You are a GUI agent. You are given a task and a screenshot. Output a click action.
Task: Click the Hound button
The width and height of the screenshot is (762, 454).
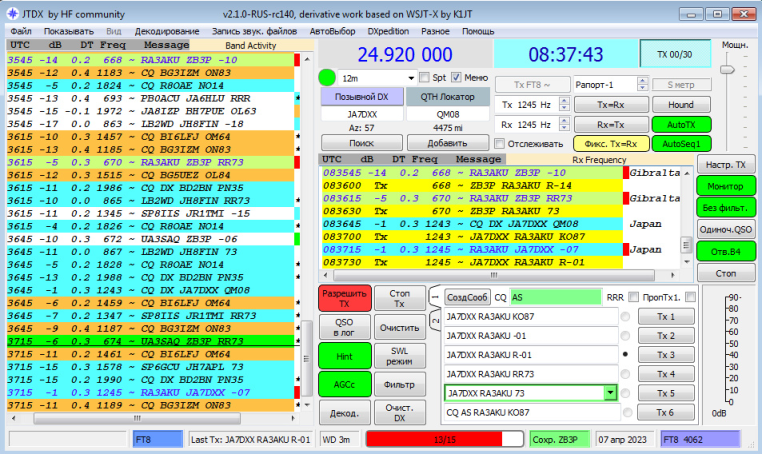[681, 105]
